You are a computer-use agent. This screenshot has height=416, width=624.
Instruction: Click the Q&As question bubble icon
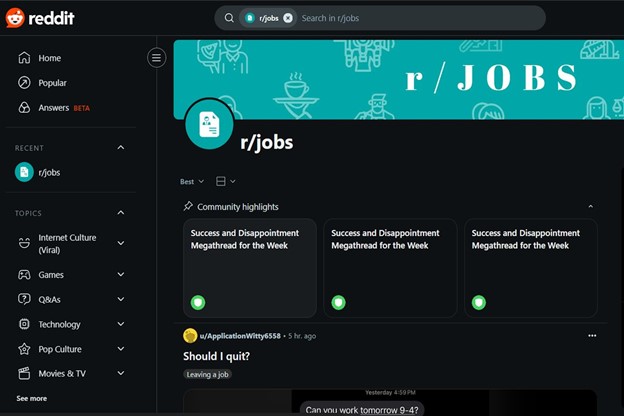[x=24, y=299]
